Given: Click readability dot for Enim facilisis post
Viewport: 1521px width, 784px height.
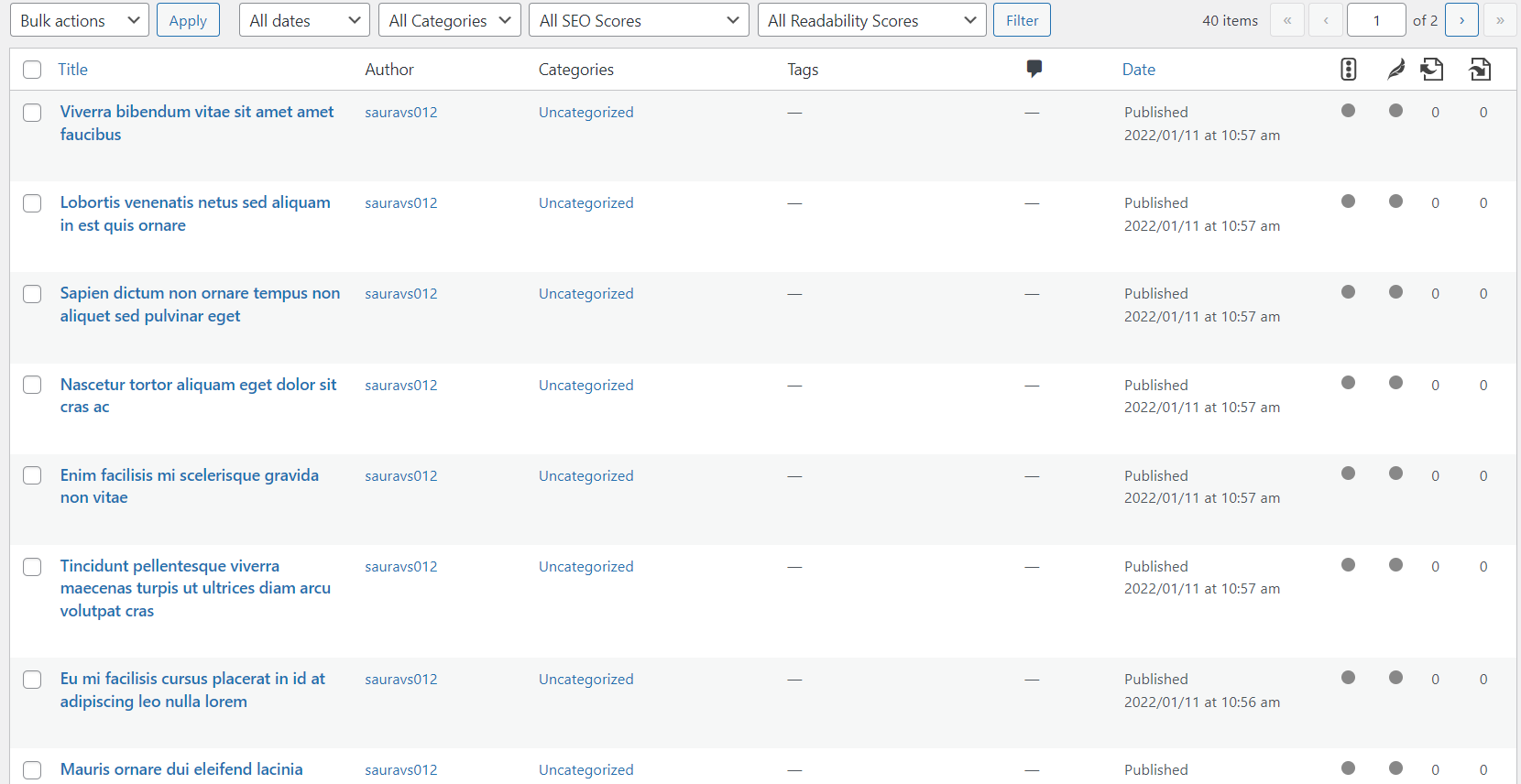Looking at the screenshot, I should click(x=1395, y=474).
